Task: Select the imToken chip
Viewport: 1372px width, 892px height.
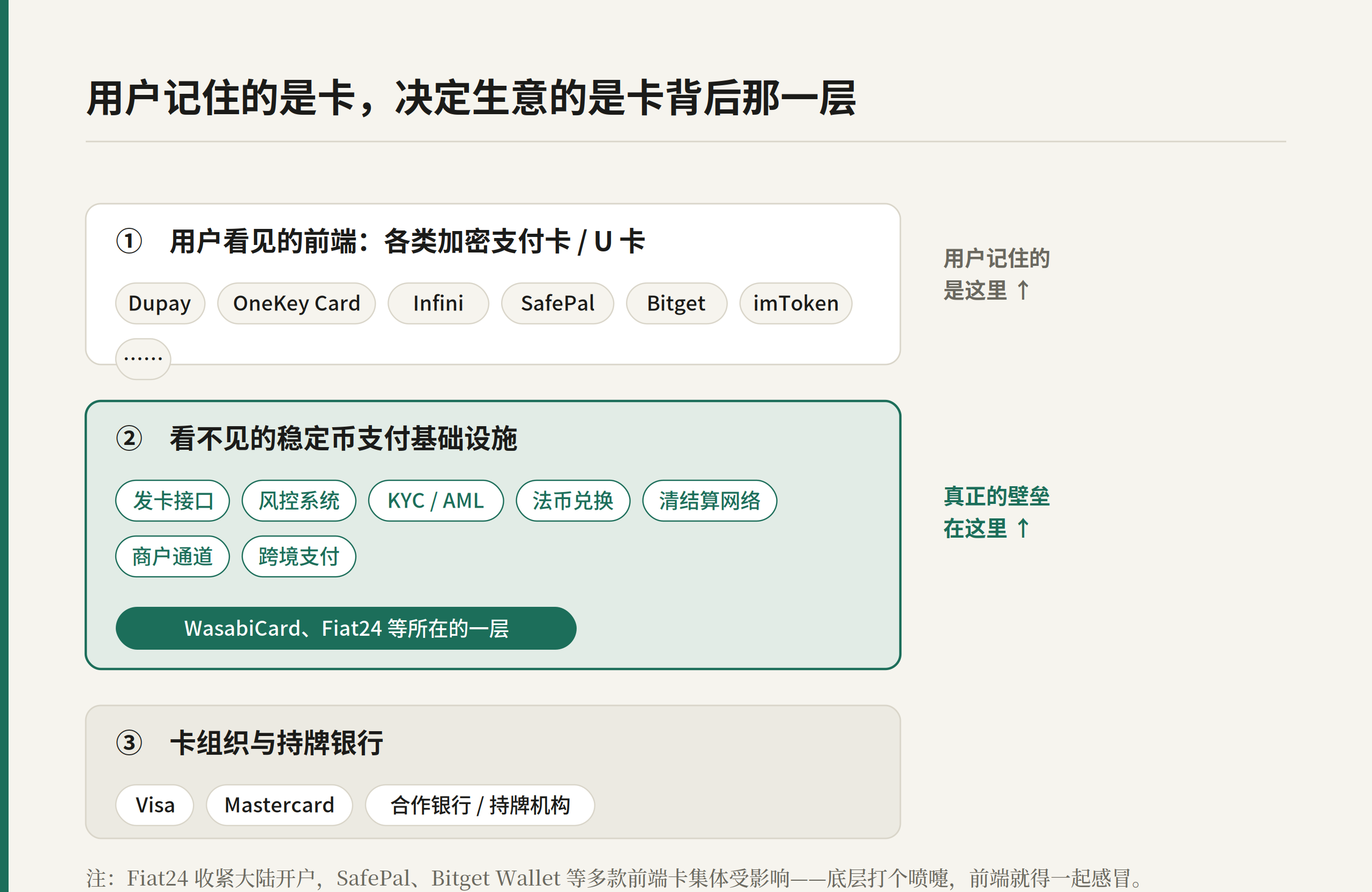Action: [795, 303]
